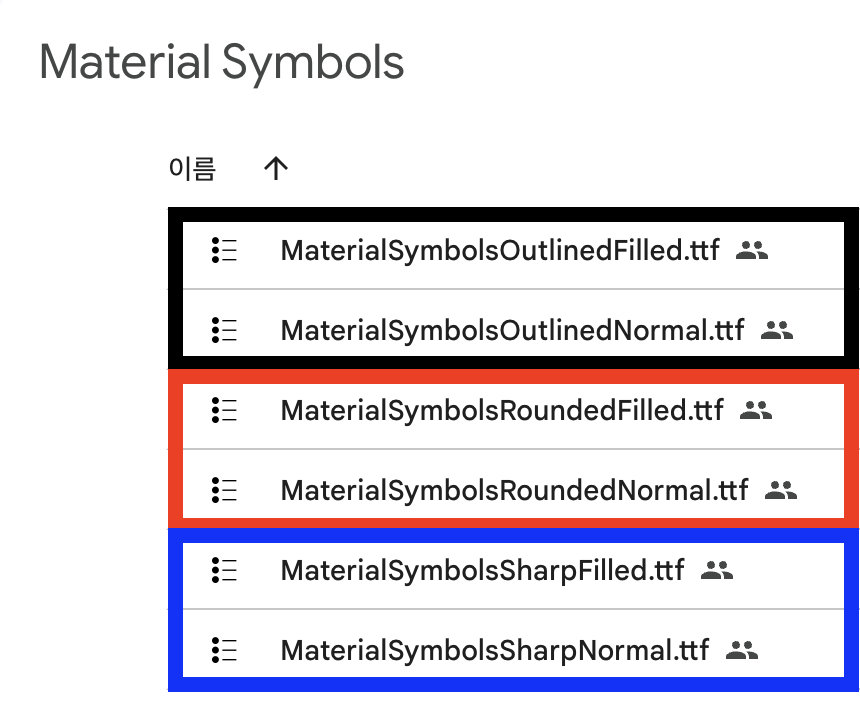Viewport: 860px width, 718px height.
Task: Select the MaterialSymbolsRoundedNormal.ttf row
Action: tap(513, 490)
